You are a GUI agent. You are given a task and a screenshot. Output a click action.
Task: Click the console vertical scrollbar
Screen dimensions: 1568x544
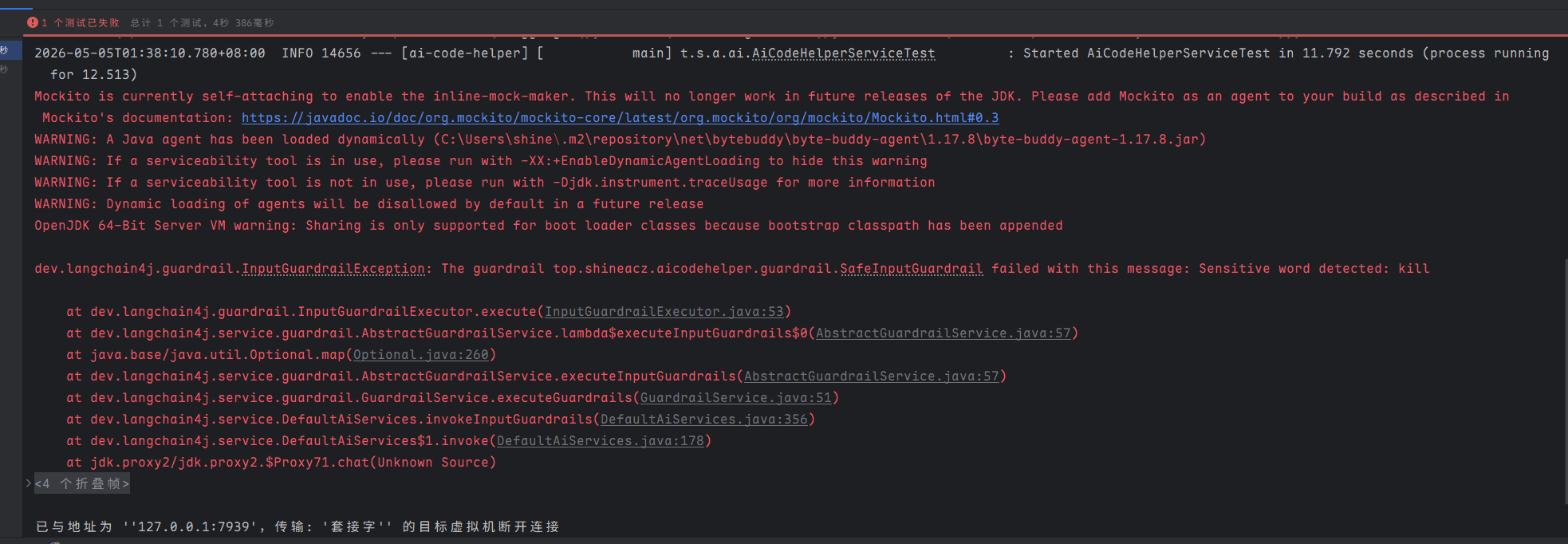pos(1564,381)
